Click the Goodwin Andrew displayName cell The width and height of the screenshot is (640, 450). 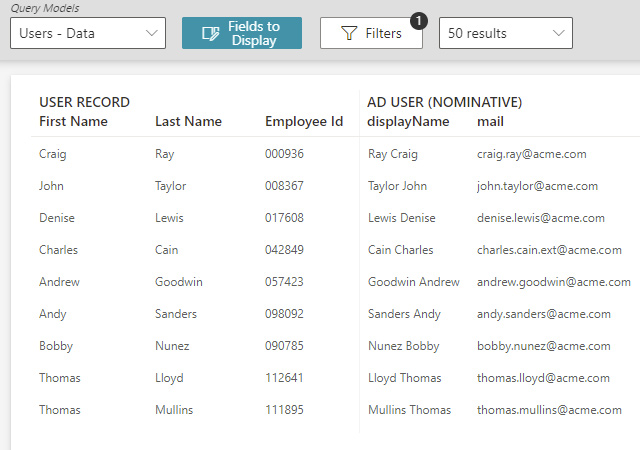pyautogui.click(x=413, y=282)
